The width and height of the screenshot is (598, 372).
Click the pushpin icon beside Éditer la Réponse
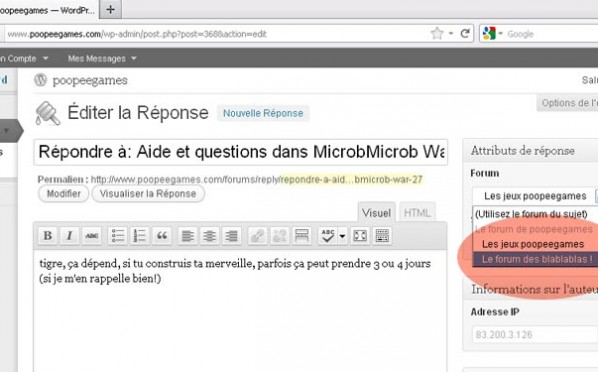[48, 113]
